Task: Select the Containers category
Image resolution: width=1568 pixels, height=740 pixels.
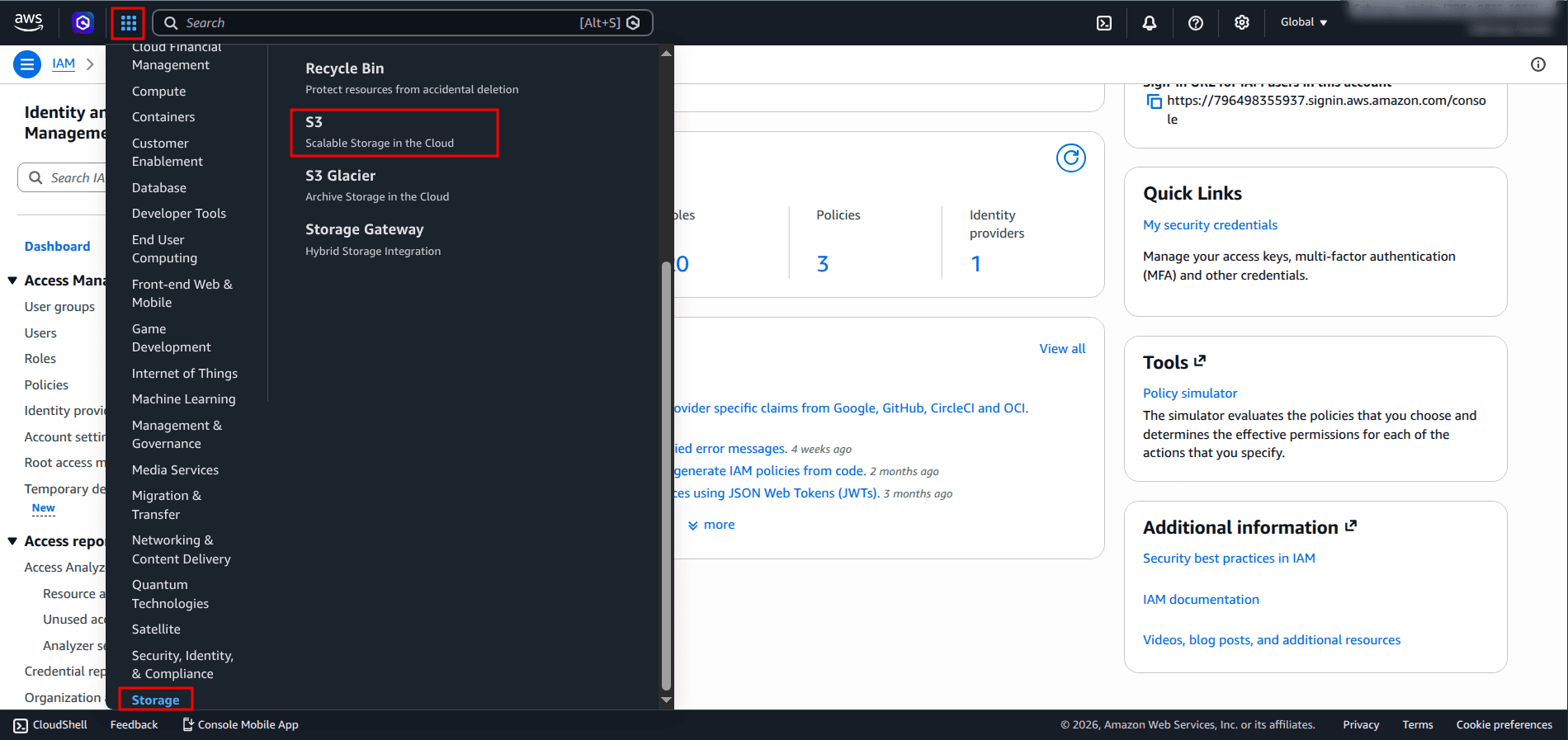Action: coord(163,117)
